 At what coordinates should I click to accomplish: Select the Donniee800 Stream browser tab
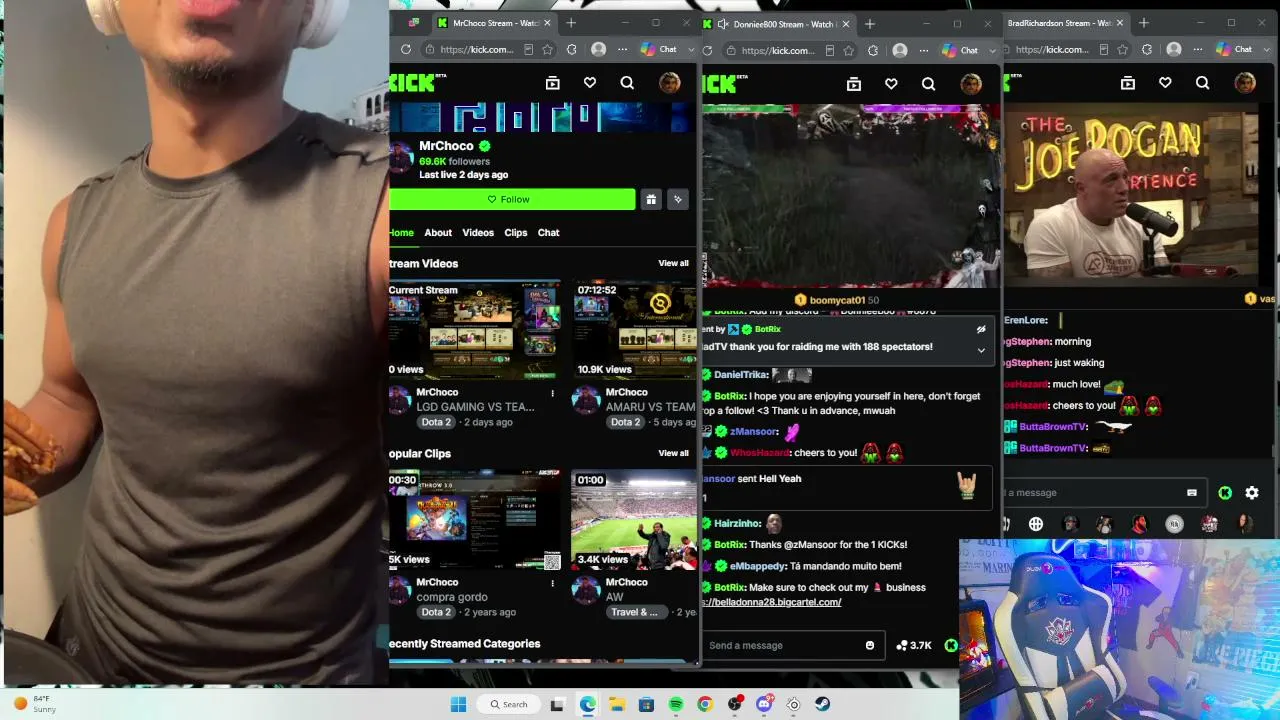point(775,24)
